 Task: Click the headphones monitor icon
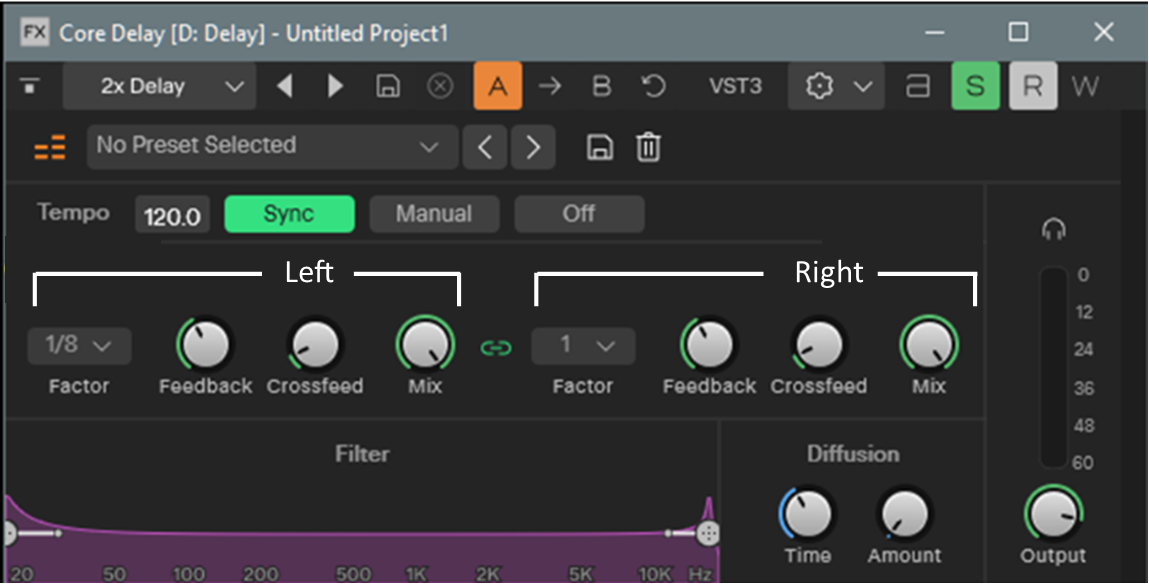(1053, 230)
